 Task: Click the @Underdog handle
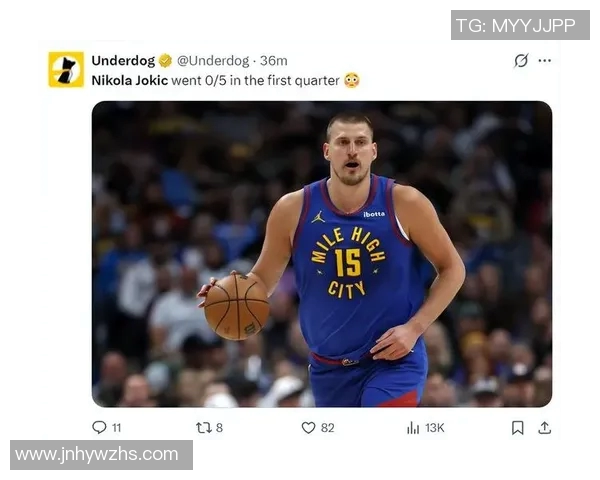[214, 60]
